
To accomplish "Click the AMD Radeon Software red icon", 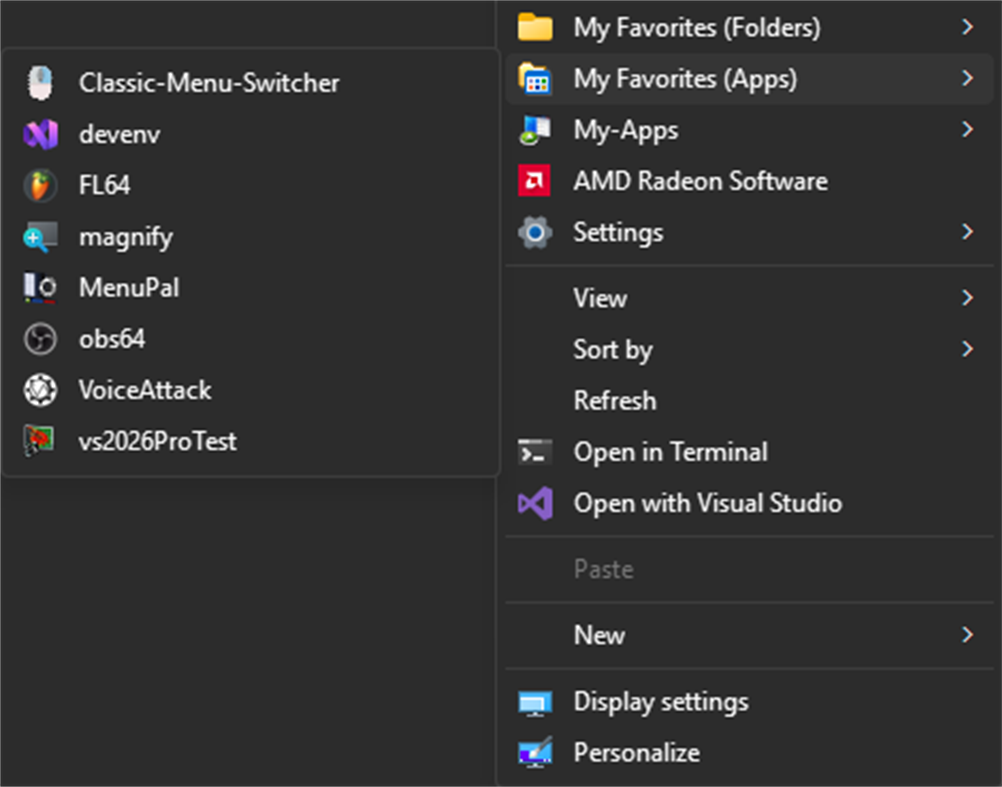I will [x=534, y=181].
